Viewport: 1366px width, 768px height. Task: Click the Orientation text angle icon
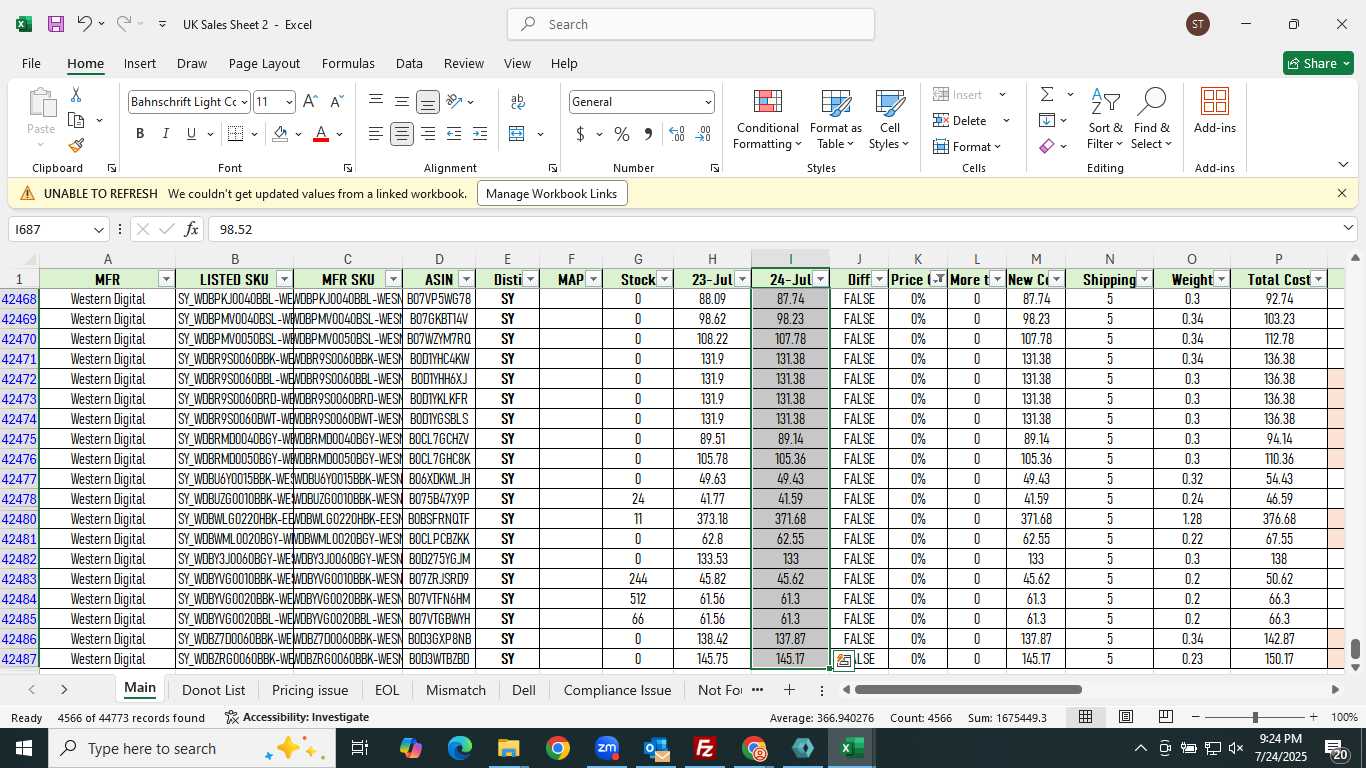(x=455, y=102)
